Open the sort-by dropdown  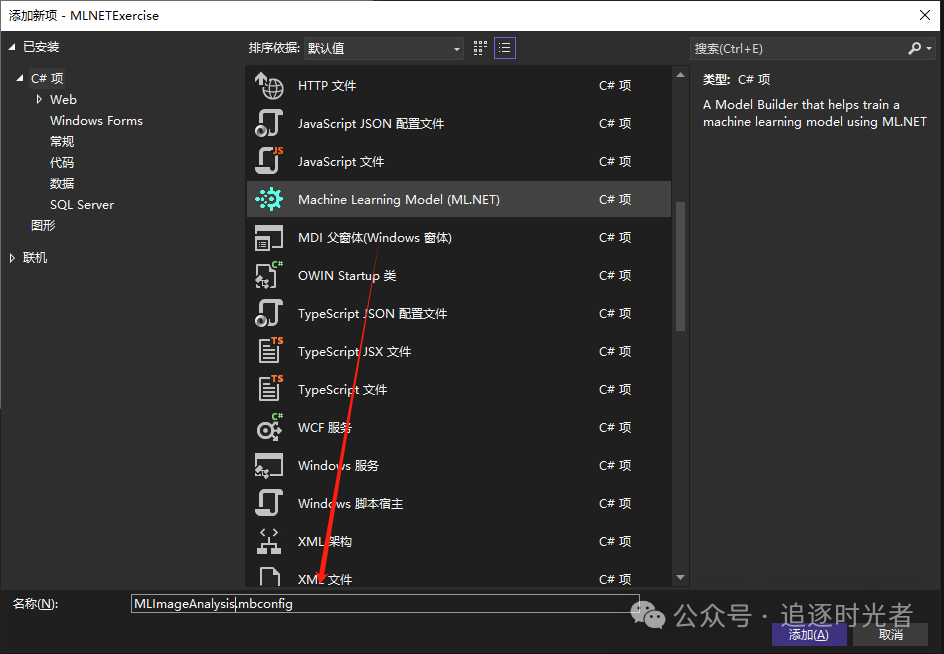[384, 48]
